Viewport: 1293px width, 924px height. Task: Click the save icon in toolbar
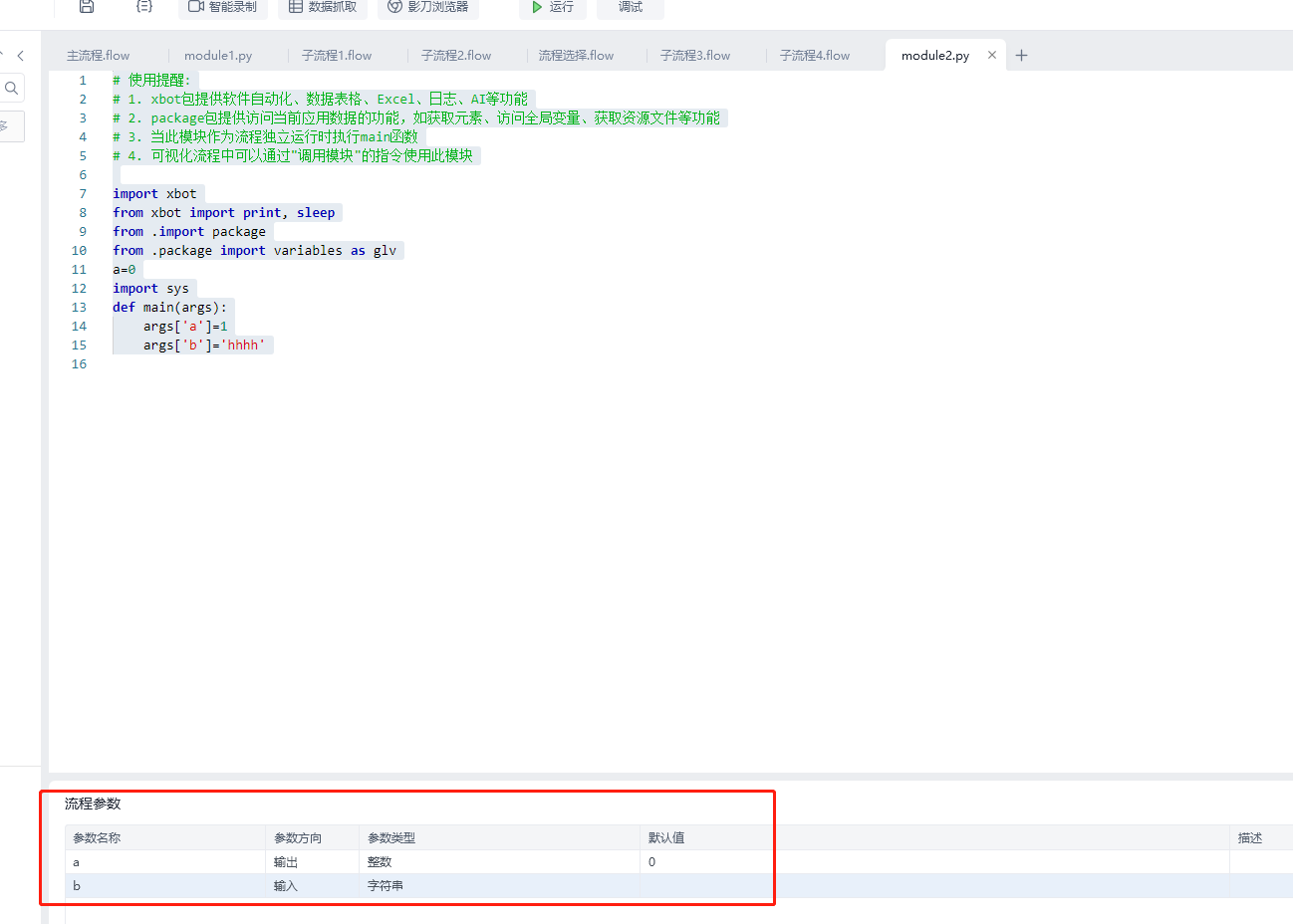click(87, 6)
